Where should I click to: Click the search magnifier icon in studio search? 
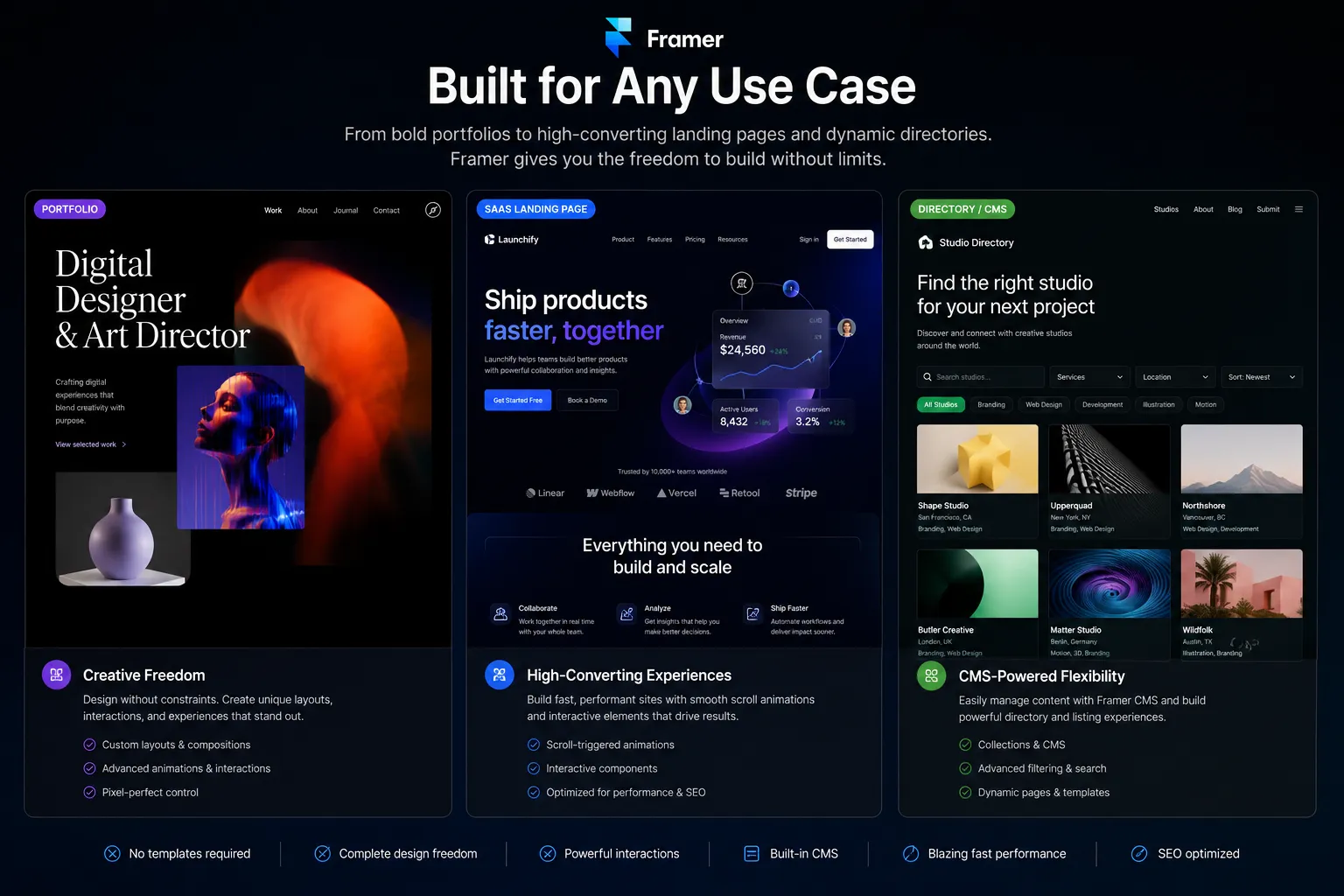coord(927,377)
